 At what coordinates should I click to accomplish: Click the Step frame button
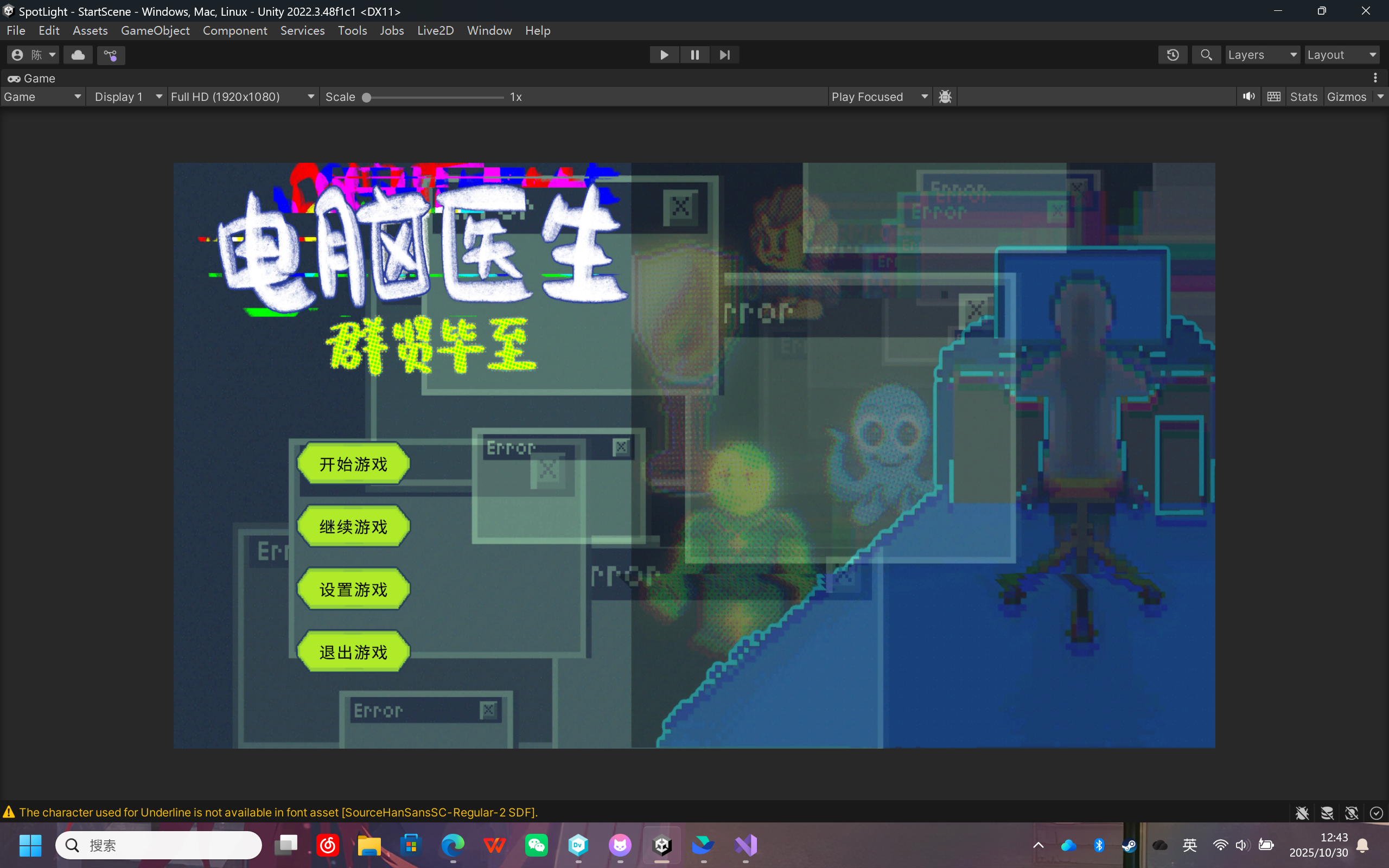pos(724,55)
